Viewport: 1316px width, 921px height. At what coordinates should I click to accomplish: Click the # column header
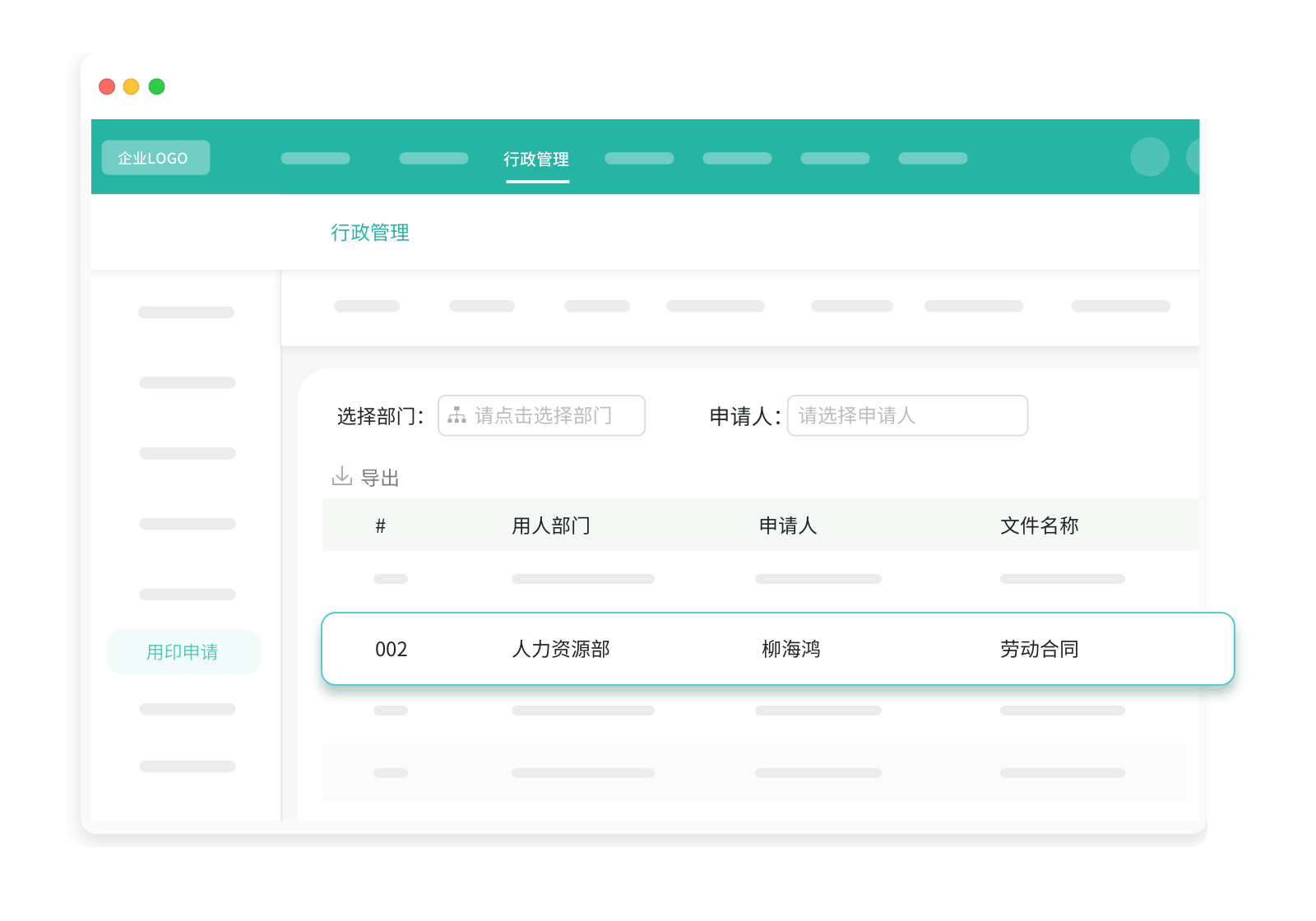380,526
